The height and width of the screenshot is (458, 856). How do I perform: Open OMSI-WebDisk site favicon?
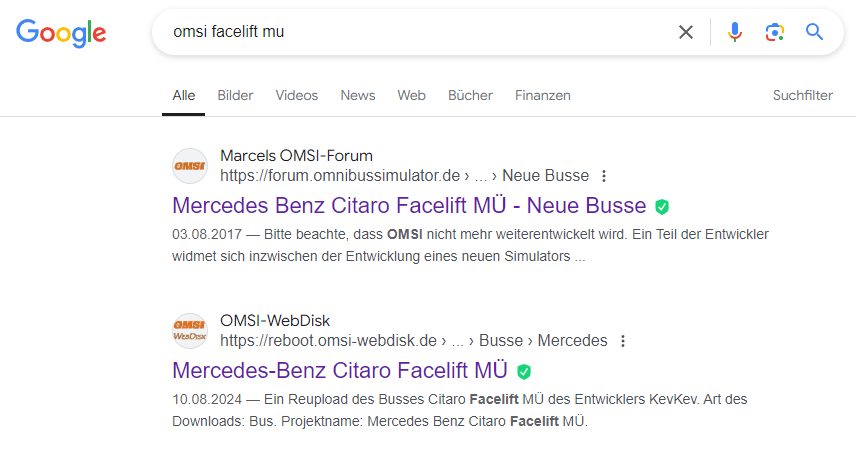[190, 331]
